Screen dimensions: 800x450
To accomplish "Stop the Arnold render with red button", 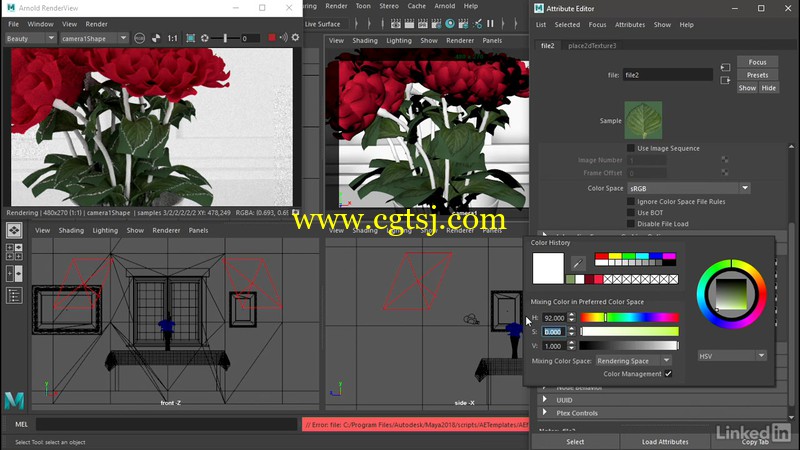I will tap(272, 38).
